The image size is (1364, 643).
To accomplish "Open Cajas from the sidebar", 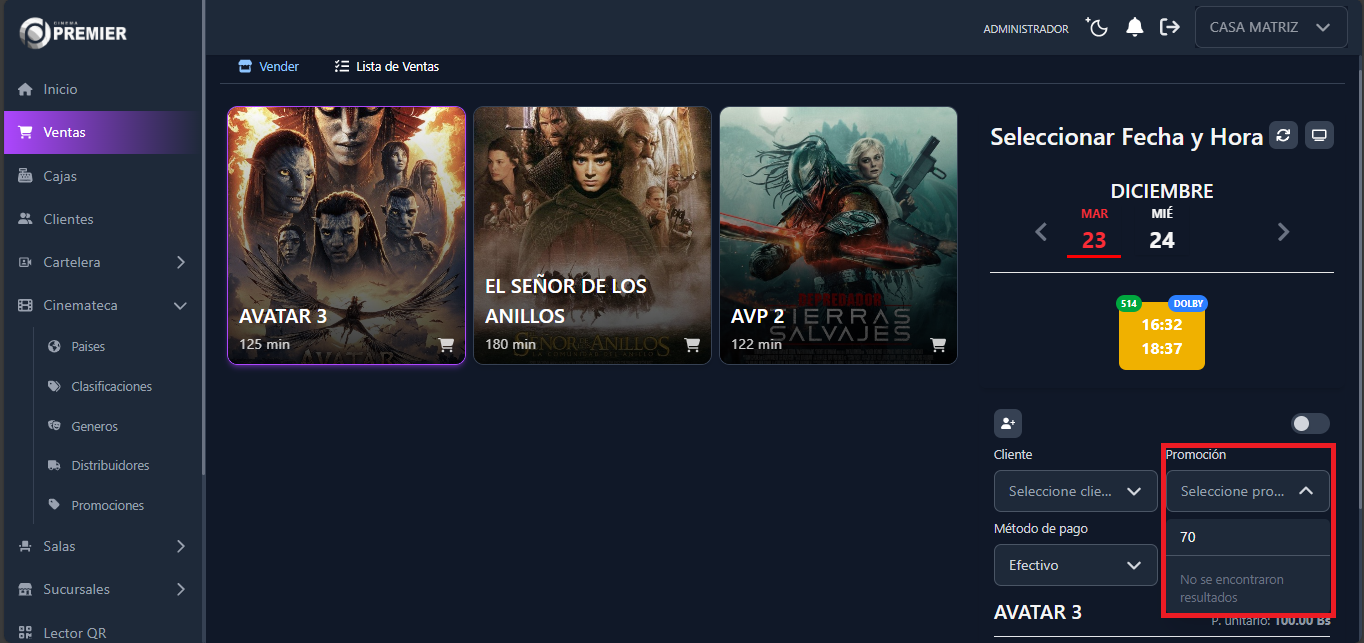I will point(60,176).
